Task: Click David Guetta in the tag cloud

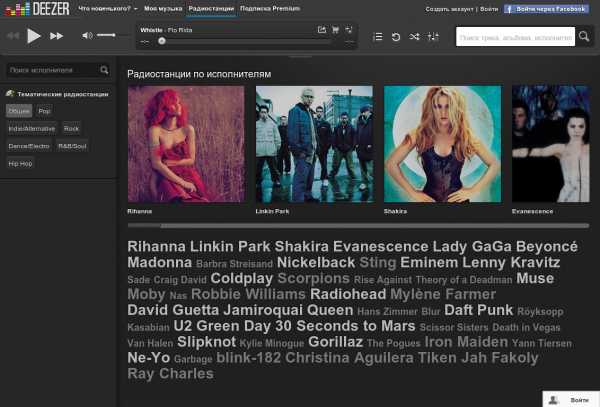Action: point(173,310)
